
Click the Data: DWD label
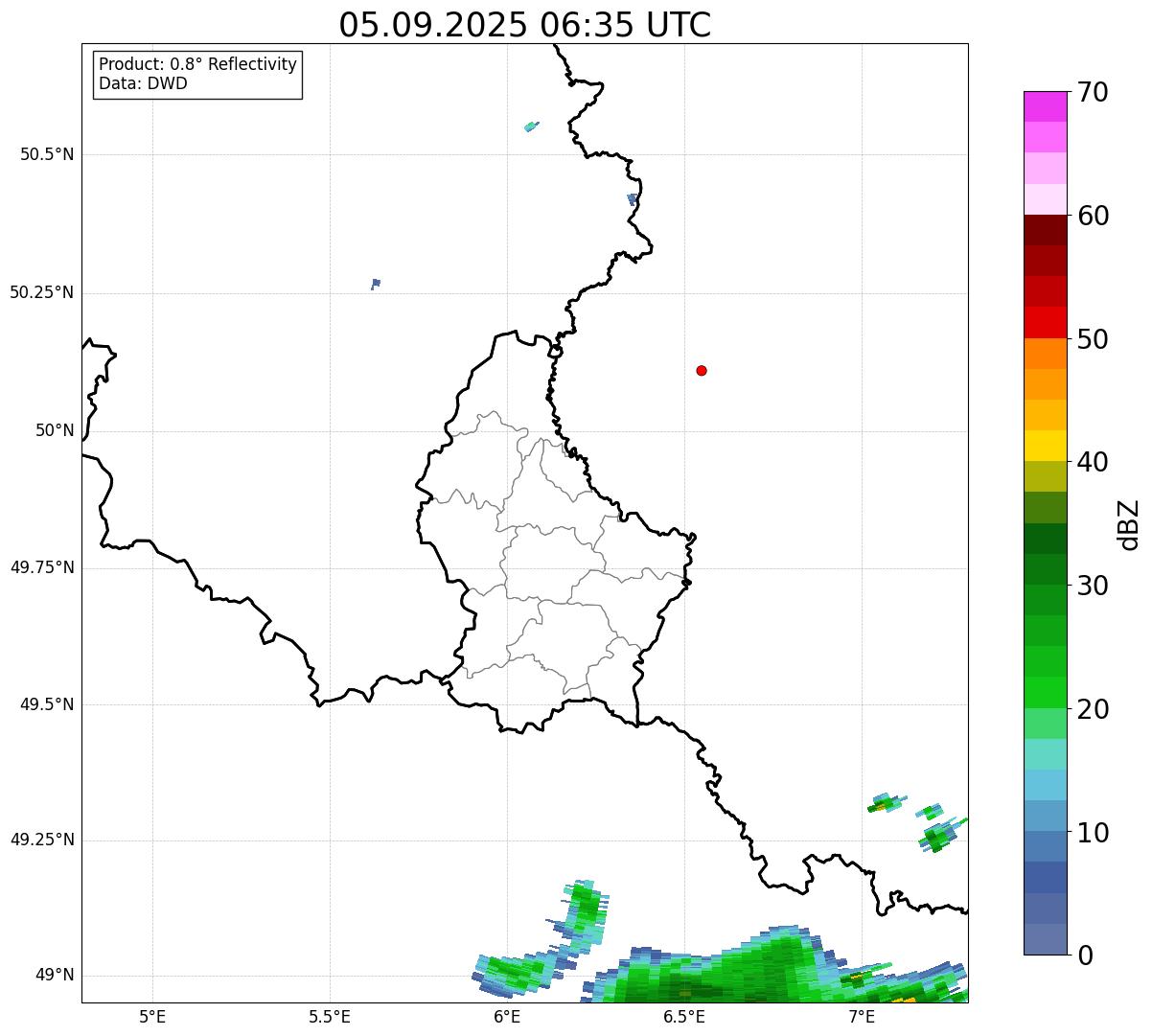[143, 83]
